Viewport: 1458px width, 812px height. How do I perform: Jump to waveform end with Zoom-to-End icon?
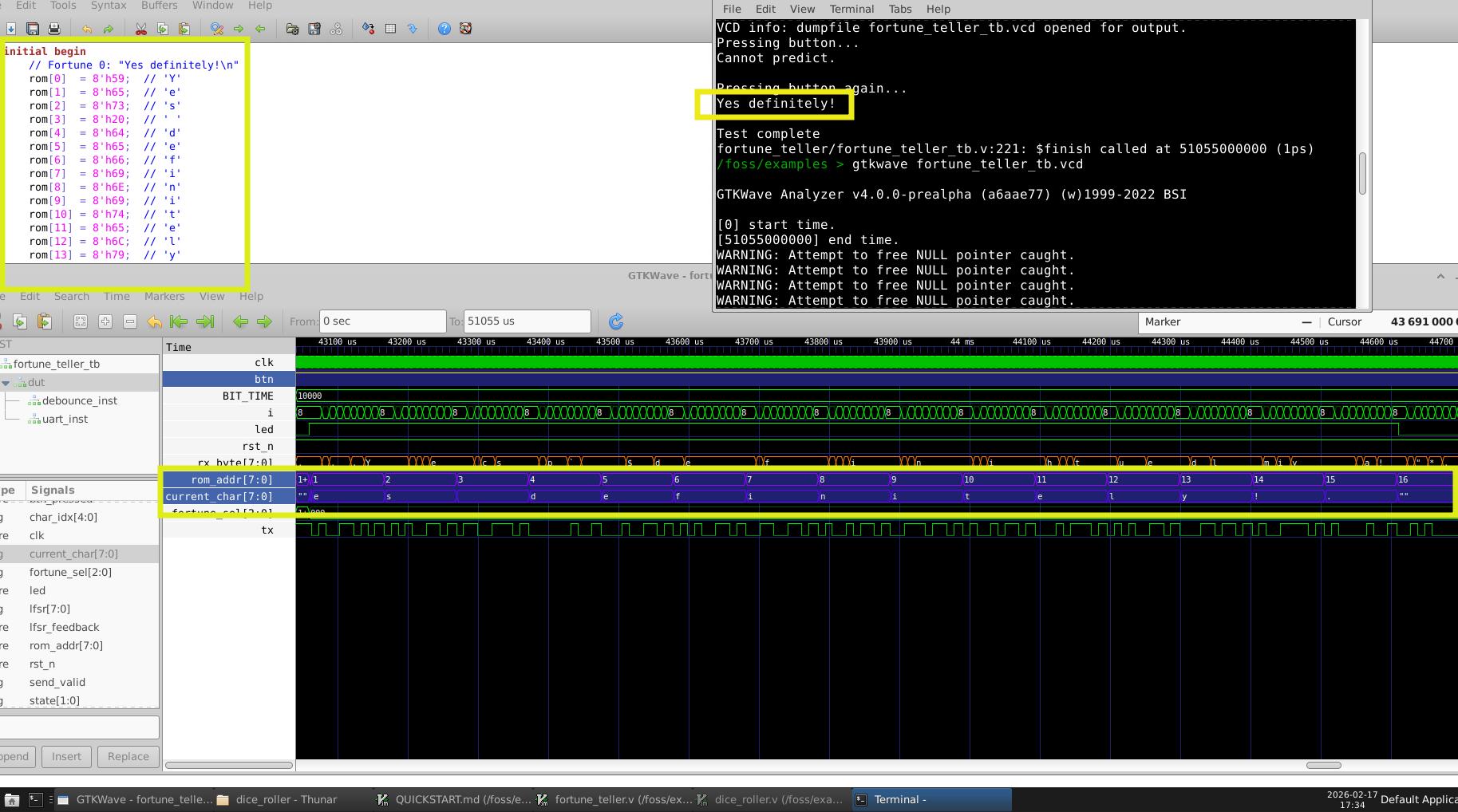coord(205,321)
